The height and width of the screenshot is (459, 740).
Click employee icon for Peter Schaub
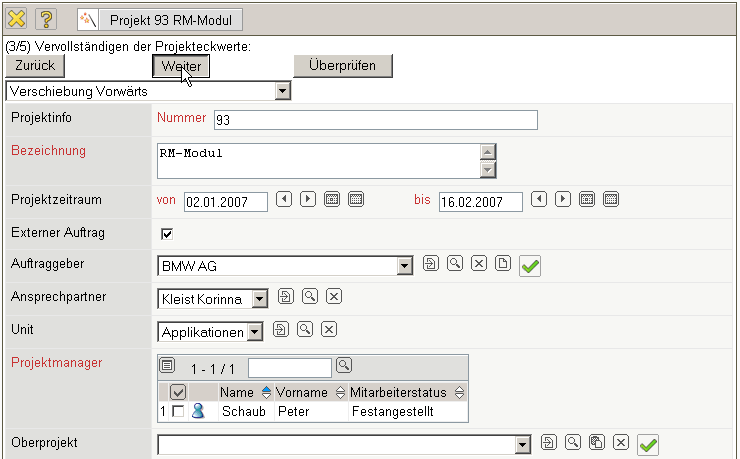pyautogui.click(x=197, y=411)
